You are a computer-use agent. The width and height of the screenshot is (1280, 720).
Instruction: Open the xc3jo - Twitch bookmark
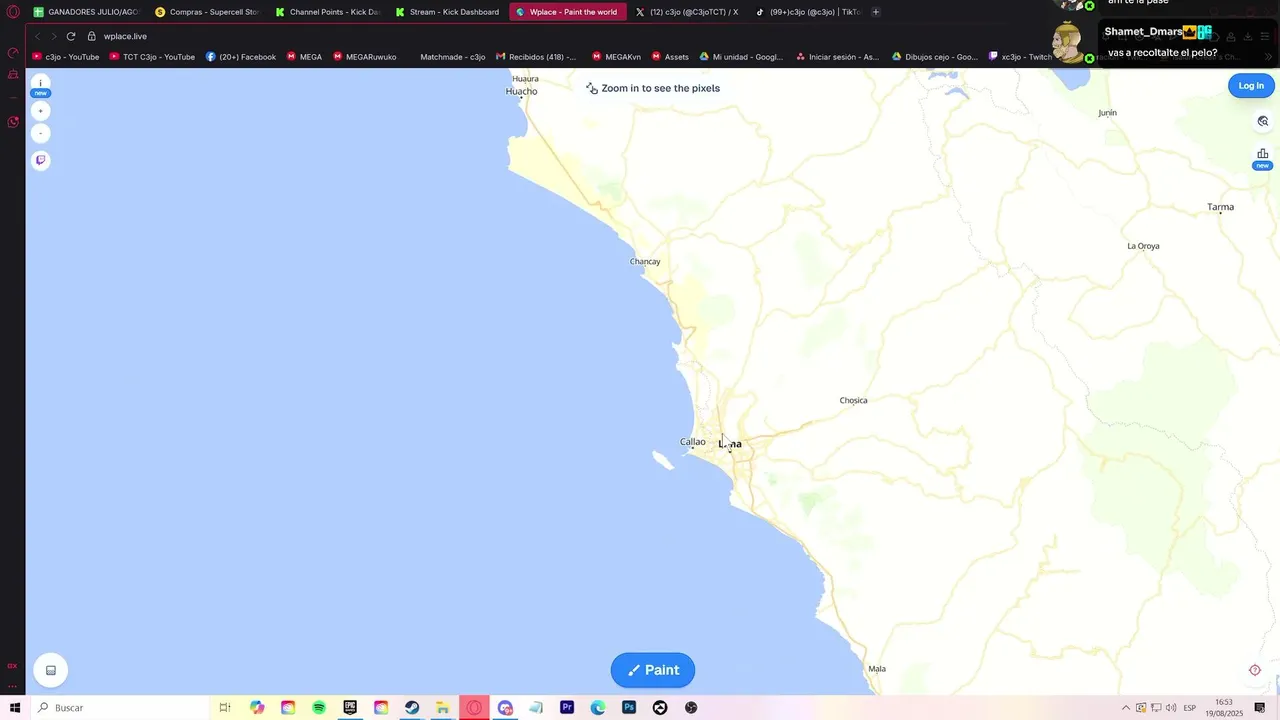pos(1020,57)
